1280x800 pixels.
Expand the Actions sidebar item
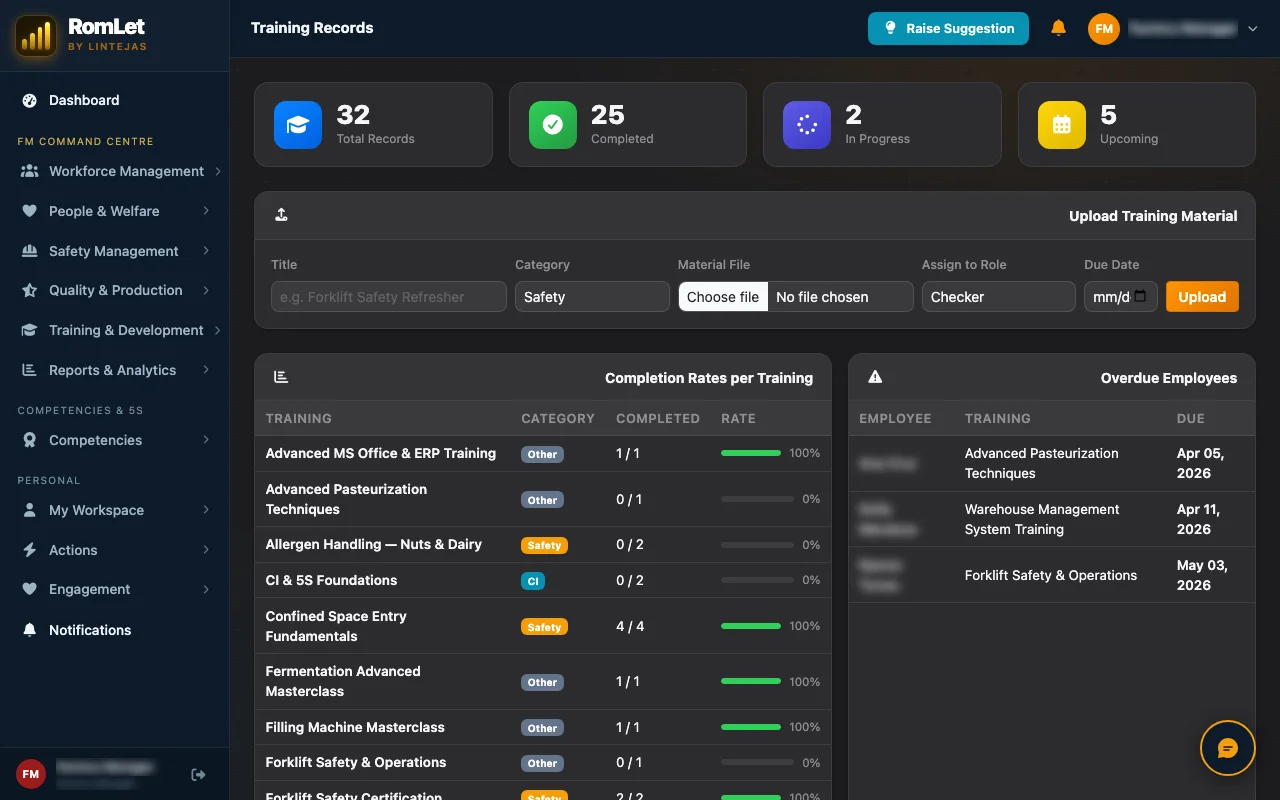pyautogui.click(x=115, y=550)
